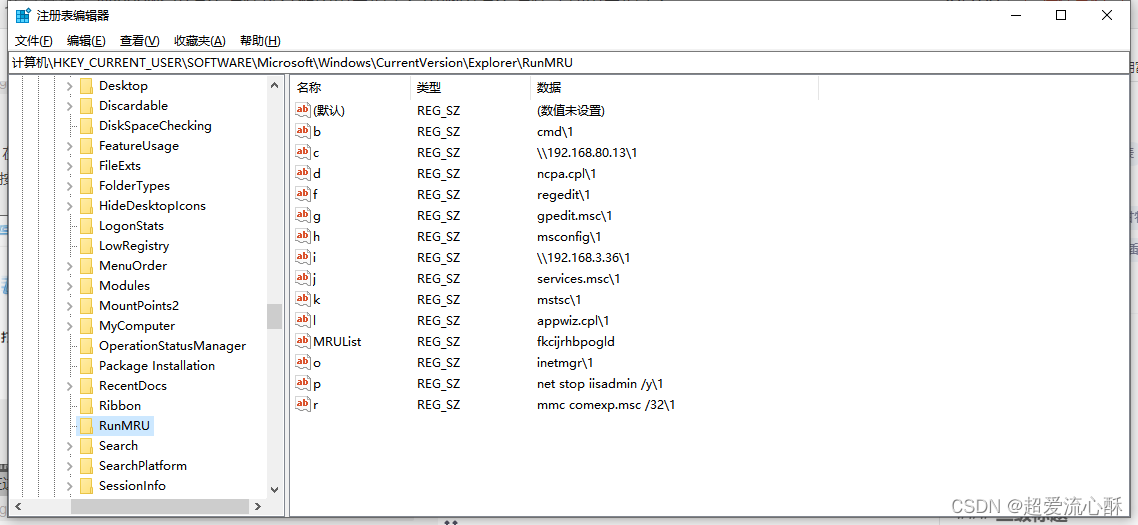Image resolution: width=1138 pixels, height=525 pixels.
Task: Click the string icon of value o
Action: [303, 362]
